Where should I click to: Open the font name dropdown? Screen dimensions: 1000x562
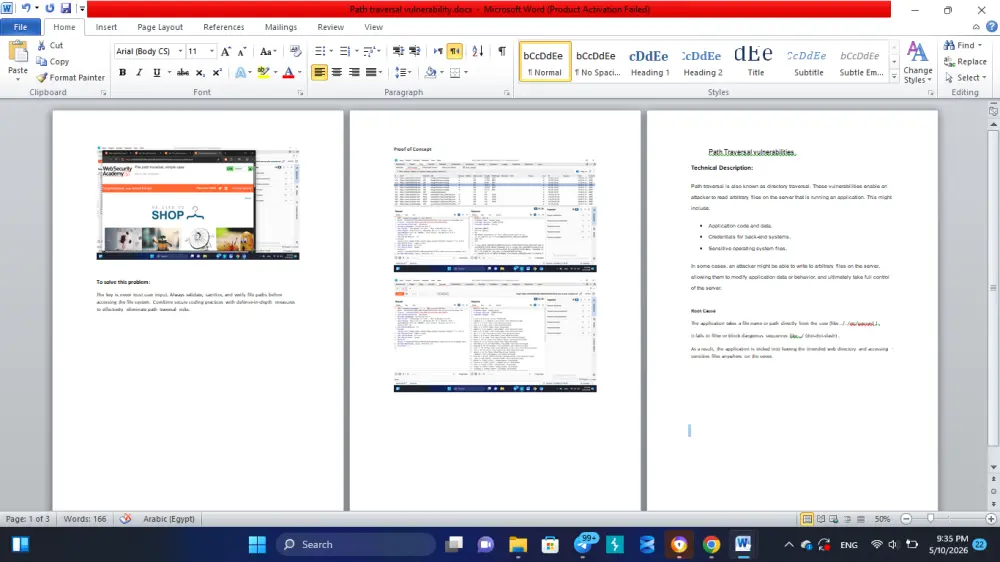180,51
